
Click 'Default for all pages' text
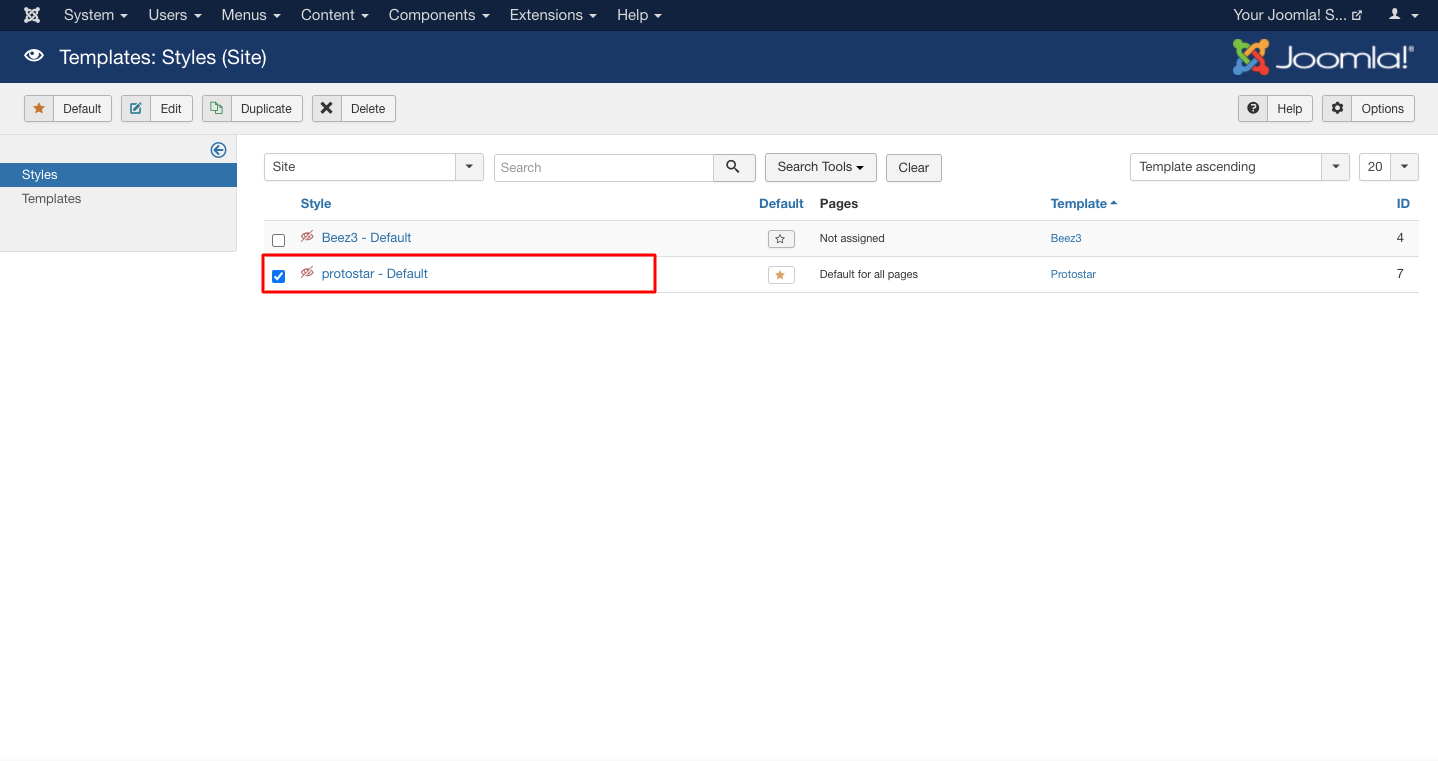869,274
